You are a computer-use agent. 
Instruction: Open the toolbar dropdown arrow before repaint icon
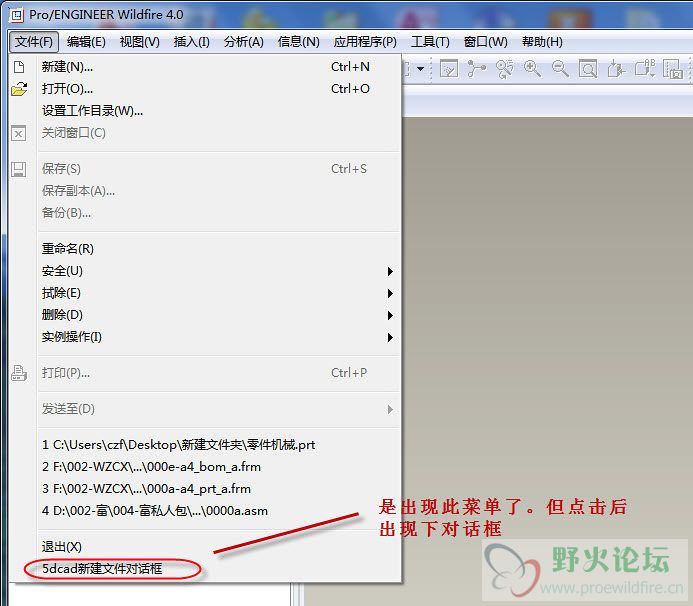420,69
